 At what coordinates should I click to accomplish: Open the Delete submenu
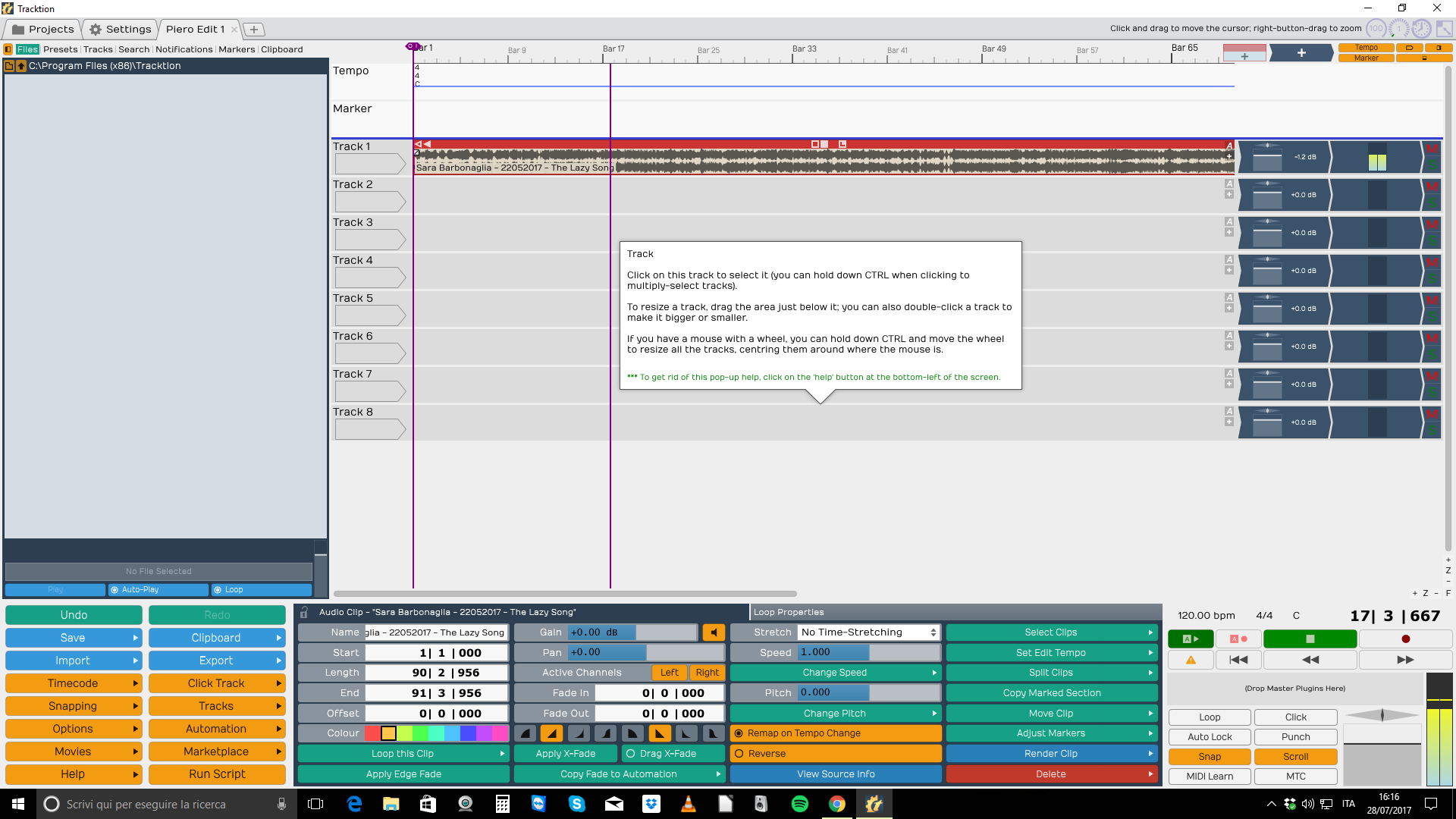pos(1052,774)
